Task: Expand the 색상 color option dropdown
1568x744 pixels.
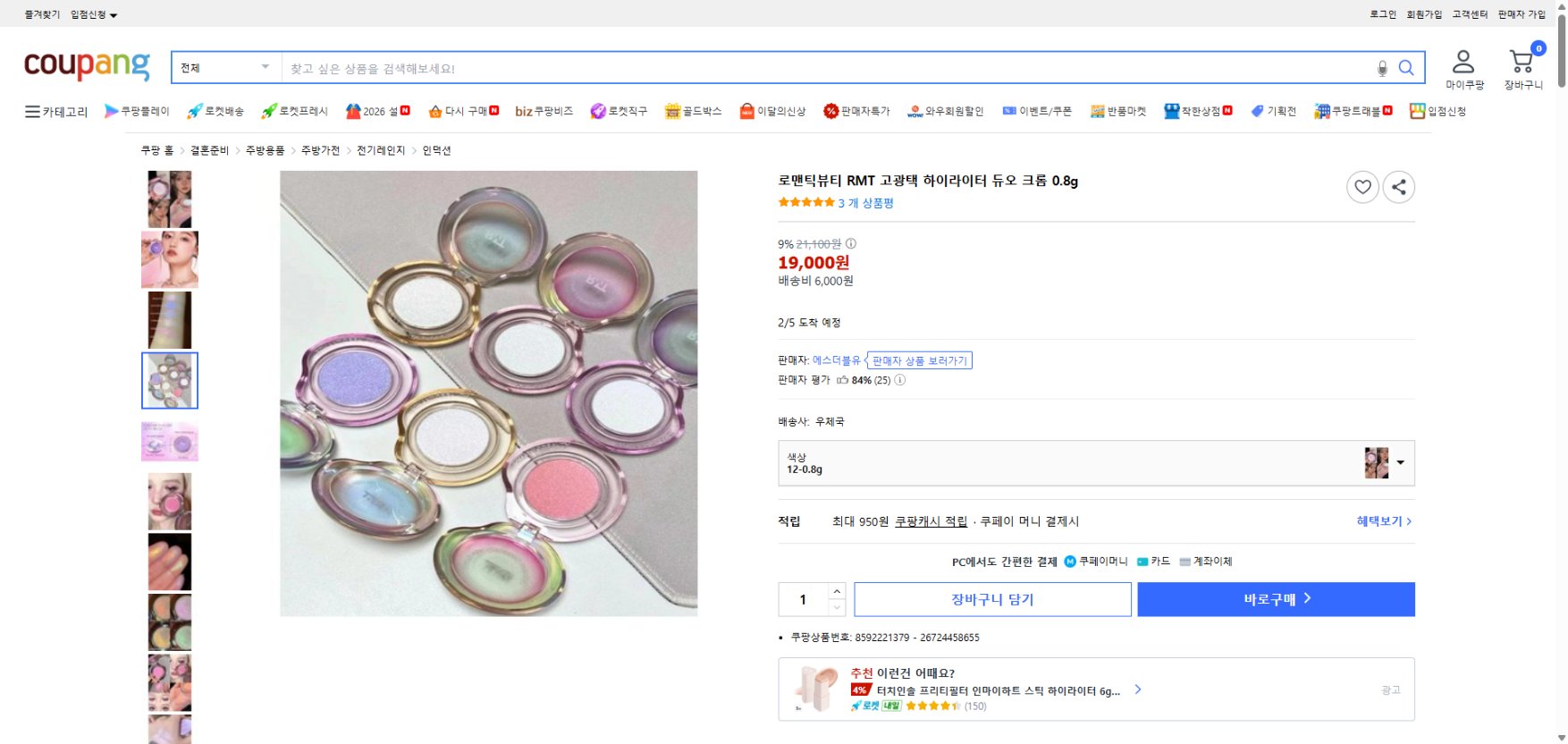Action: click(x=1401, y=462)
